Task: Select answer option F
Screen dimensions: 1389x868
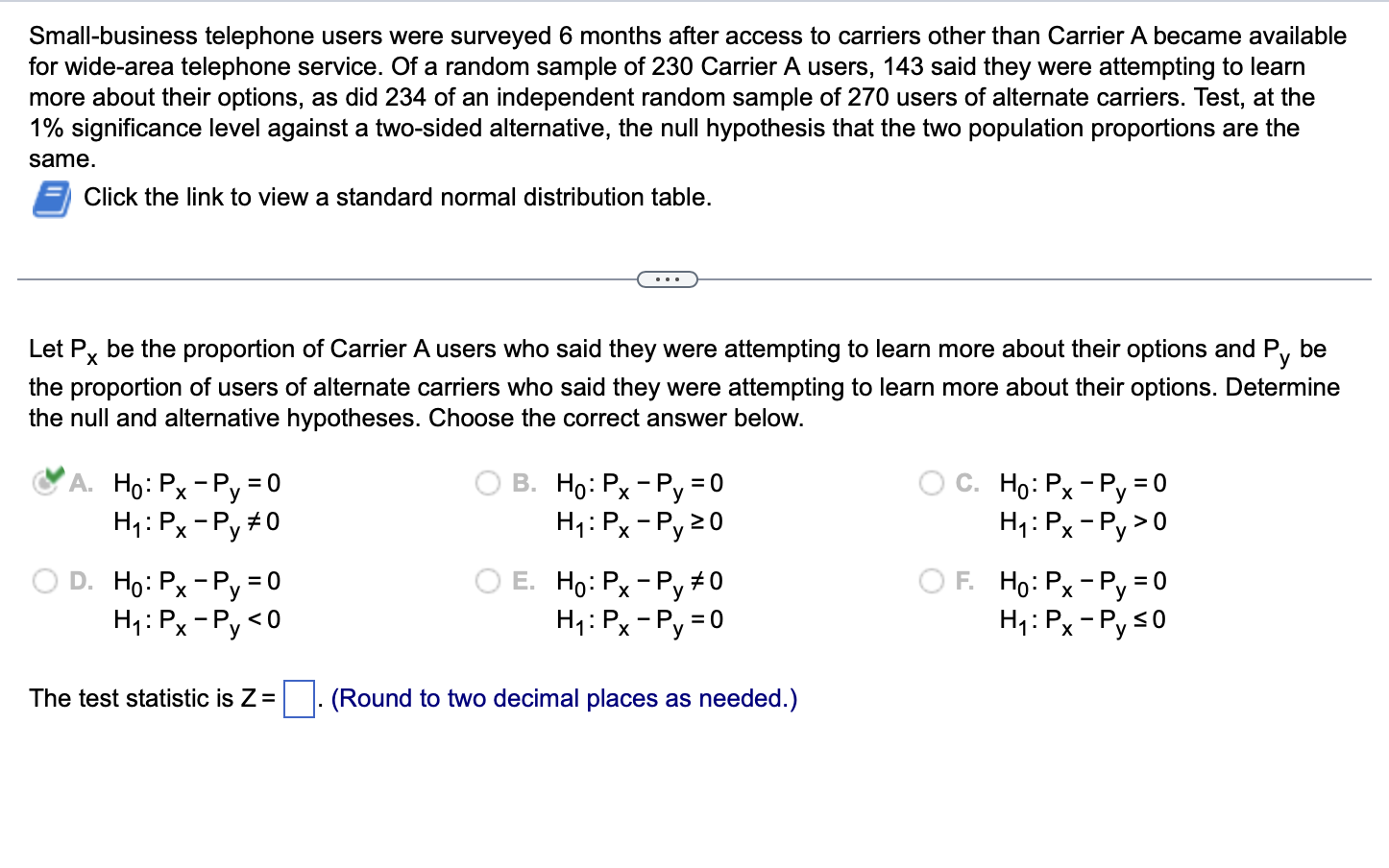Action: pos(932,580)
